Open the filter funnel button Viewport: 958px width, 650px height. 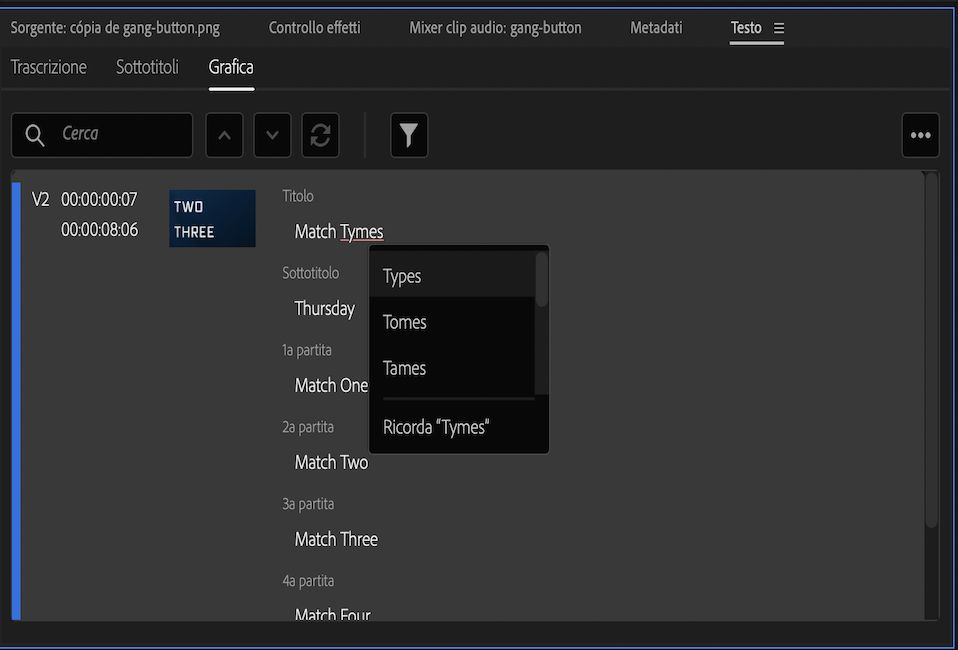(x=409, y=135)
